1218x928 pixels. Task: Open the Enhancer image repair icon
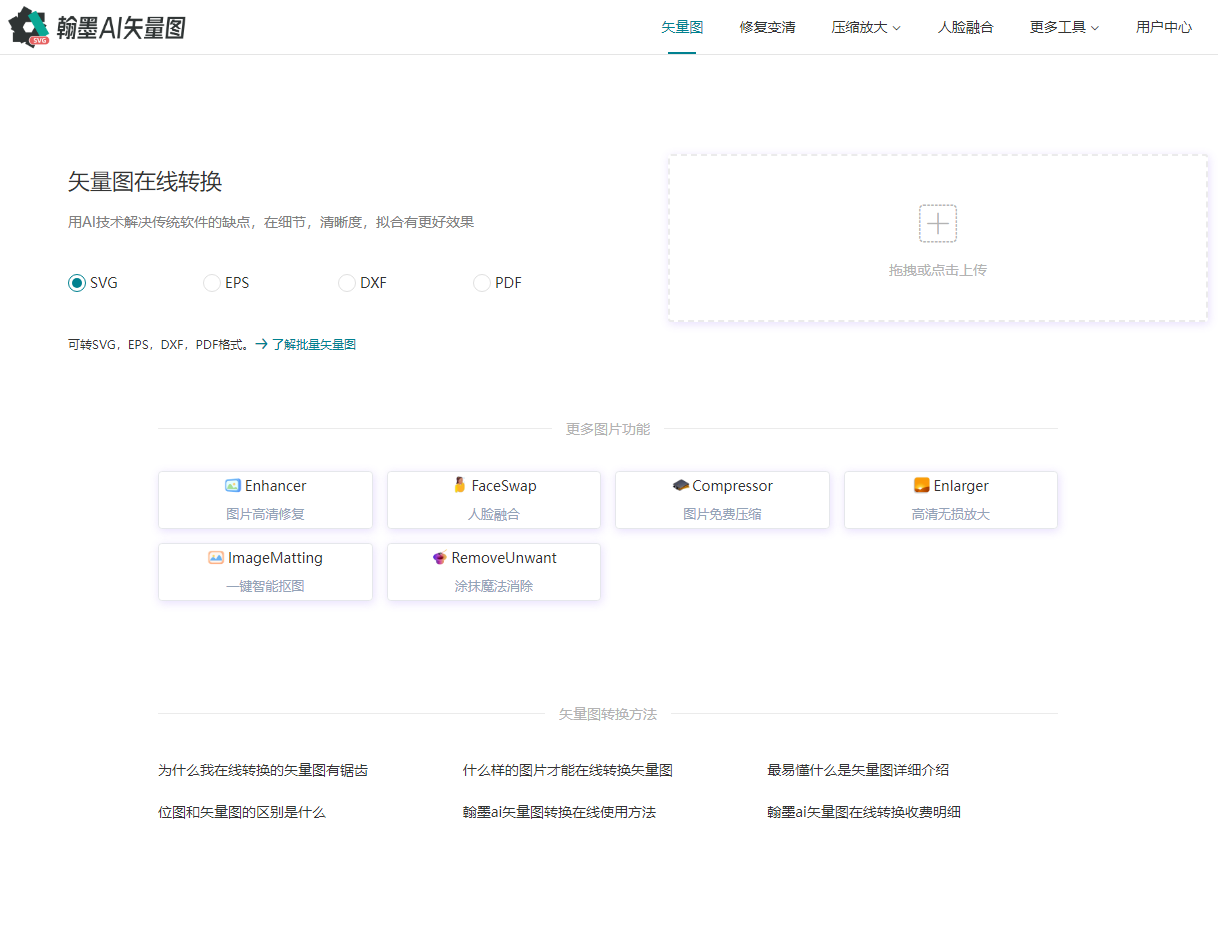(233, 486)
